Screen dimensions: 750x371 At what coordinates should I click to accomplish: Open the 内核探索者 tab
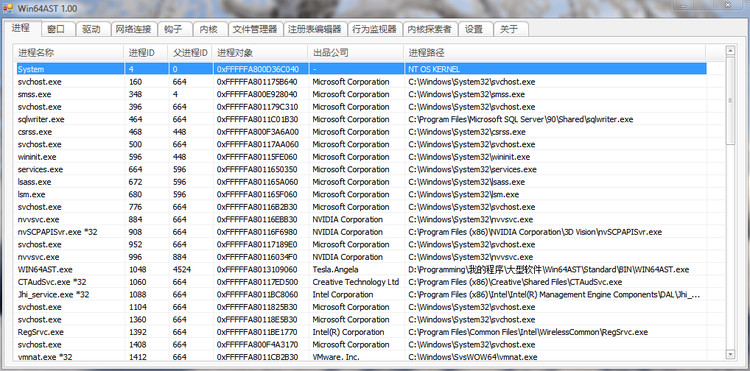(430, 29)
